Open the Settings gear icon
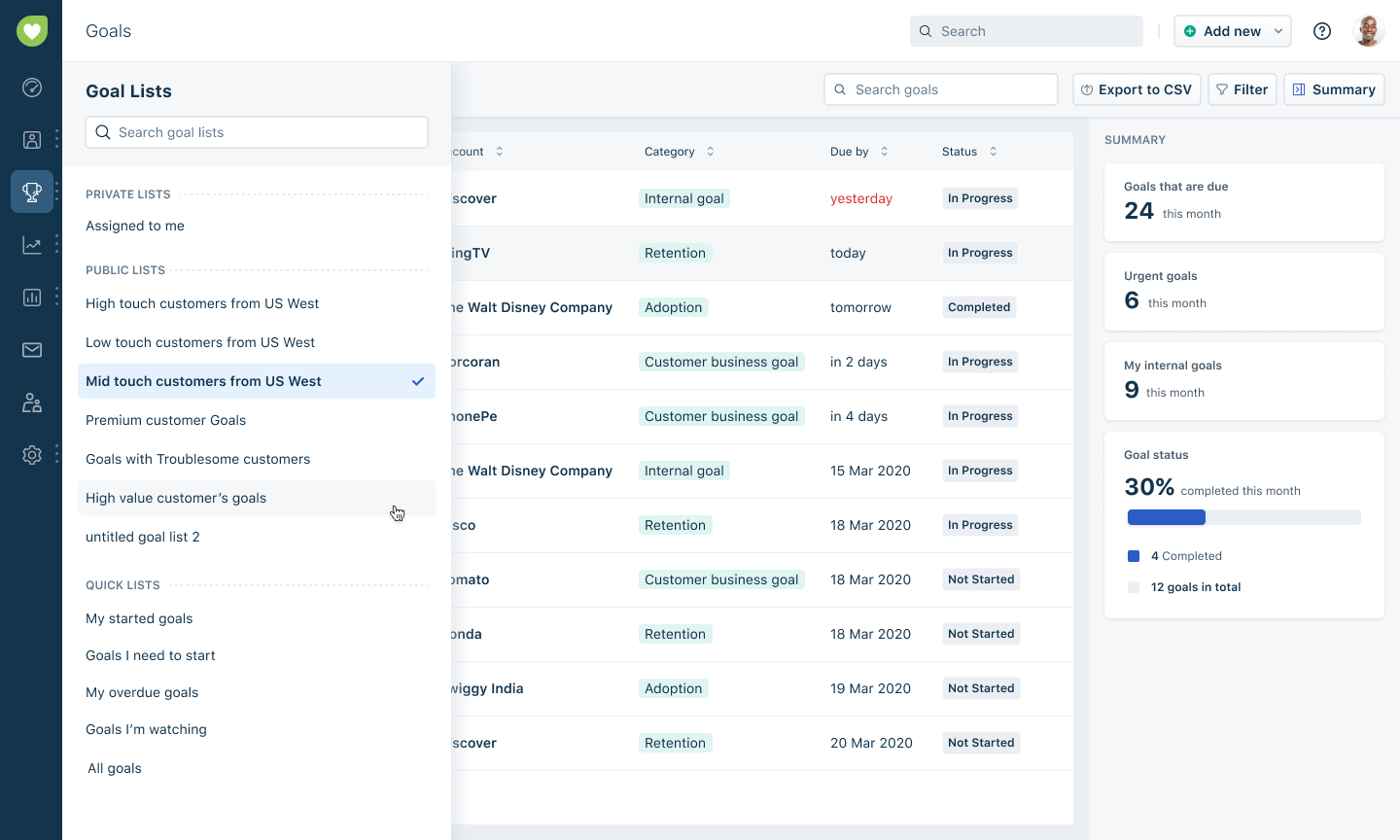The image size is (1400, 840). pos(31,454)
